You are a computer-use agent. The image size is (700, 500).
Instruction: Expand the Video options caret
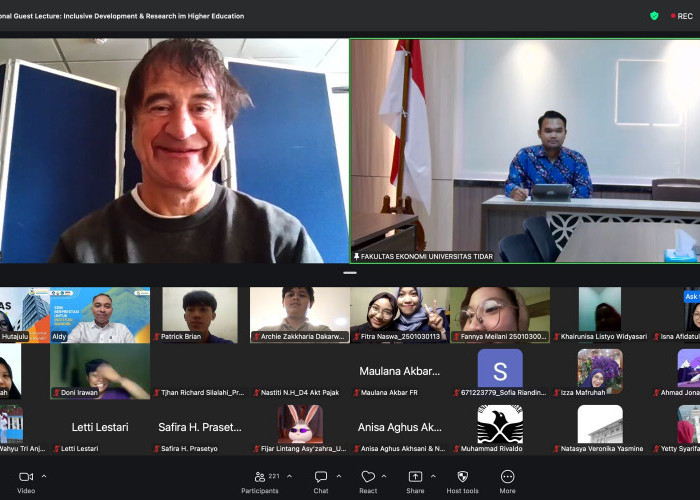click(44, 476)
